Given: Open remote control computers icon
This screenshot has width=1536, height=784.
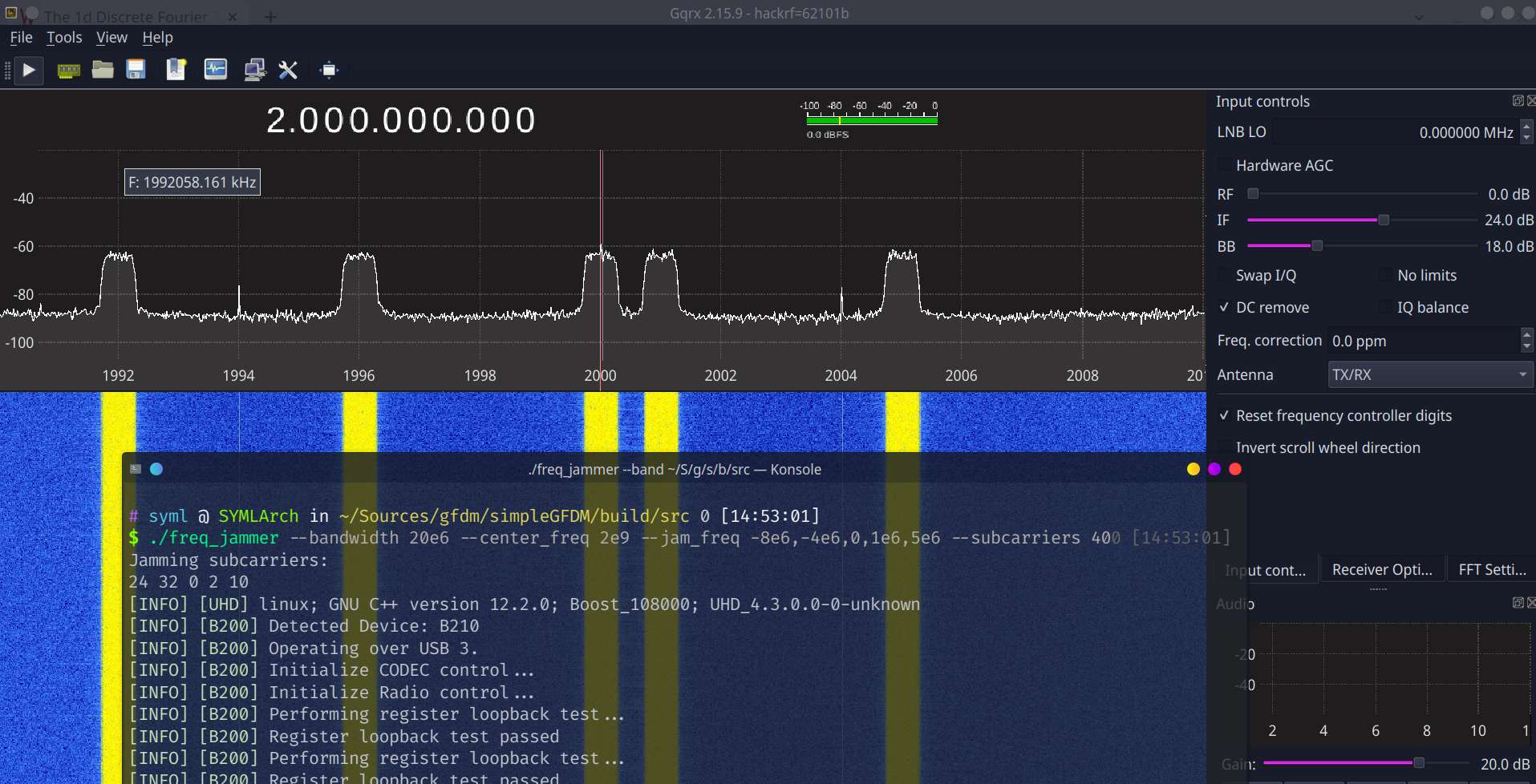Looking at the screenshot, I should click(255, 71).
